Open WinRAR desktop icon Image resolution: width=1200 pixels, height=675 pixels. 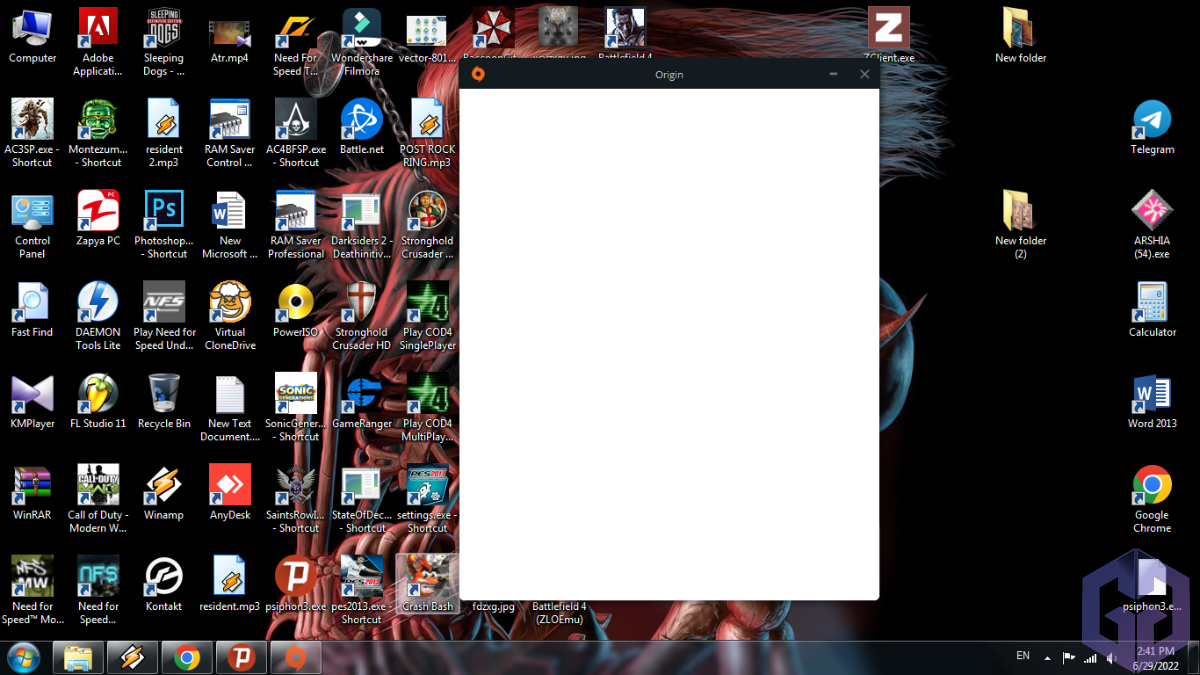(32, 491)
